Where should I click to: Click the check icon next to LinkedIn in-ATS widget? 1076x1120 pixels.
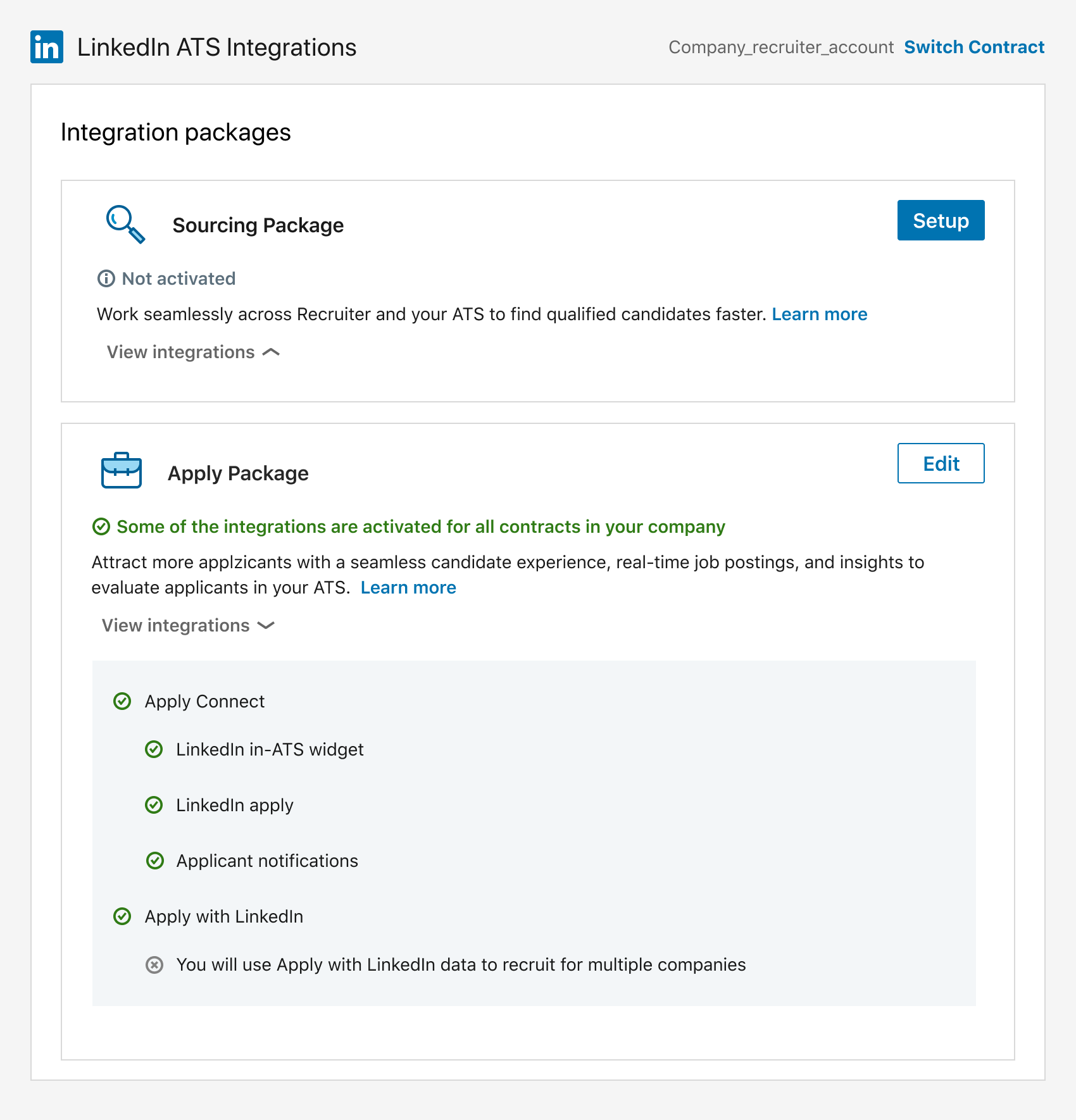point(154,749)
